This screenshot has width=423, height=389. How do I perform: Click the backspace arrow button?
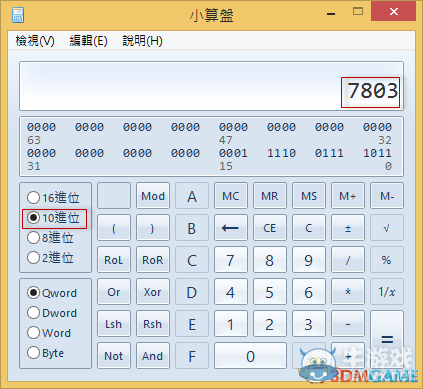231,228
